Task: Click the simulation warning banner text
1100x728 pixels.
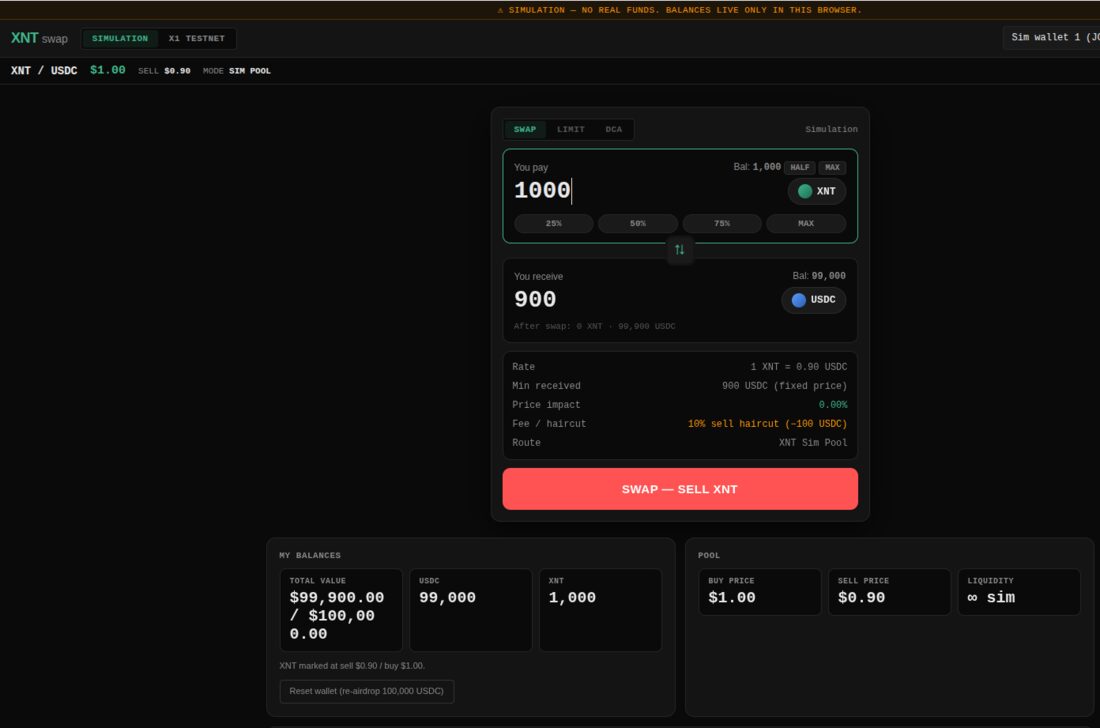Action: point(679,10)
